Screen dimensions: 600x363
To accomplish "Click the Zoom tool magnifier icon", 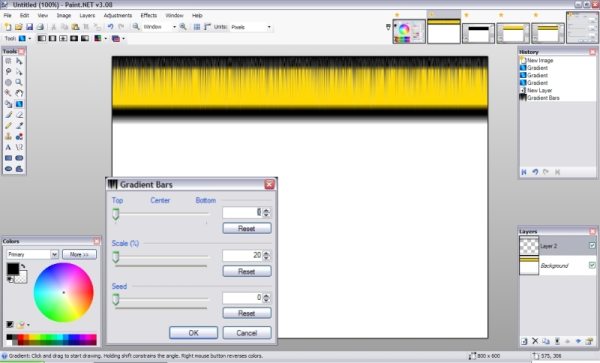I will [x=19, y=82].
